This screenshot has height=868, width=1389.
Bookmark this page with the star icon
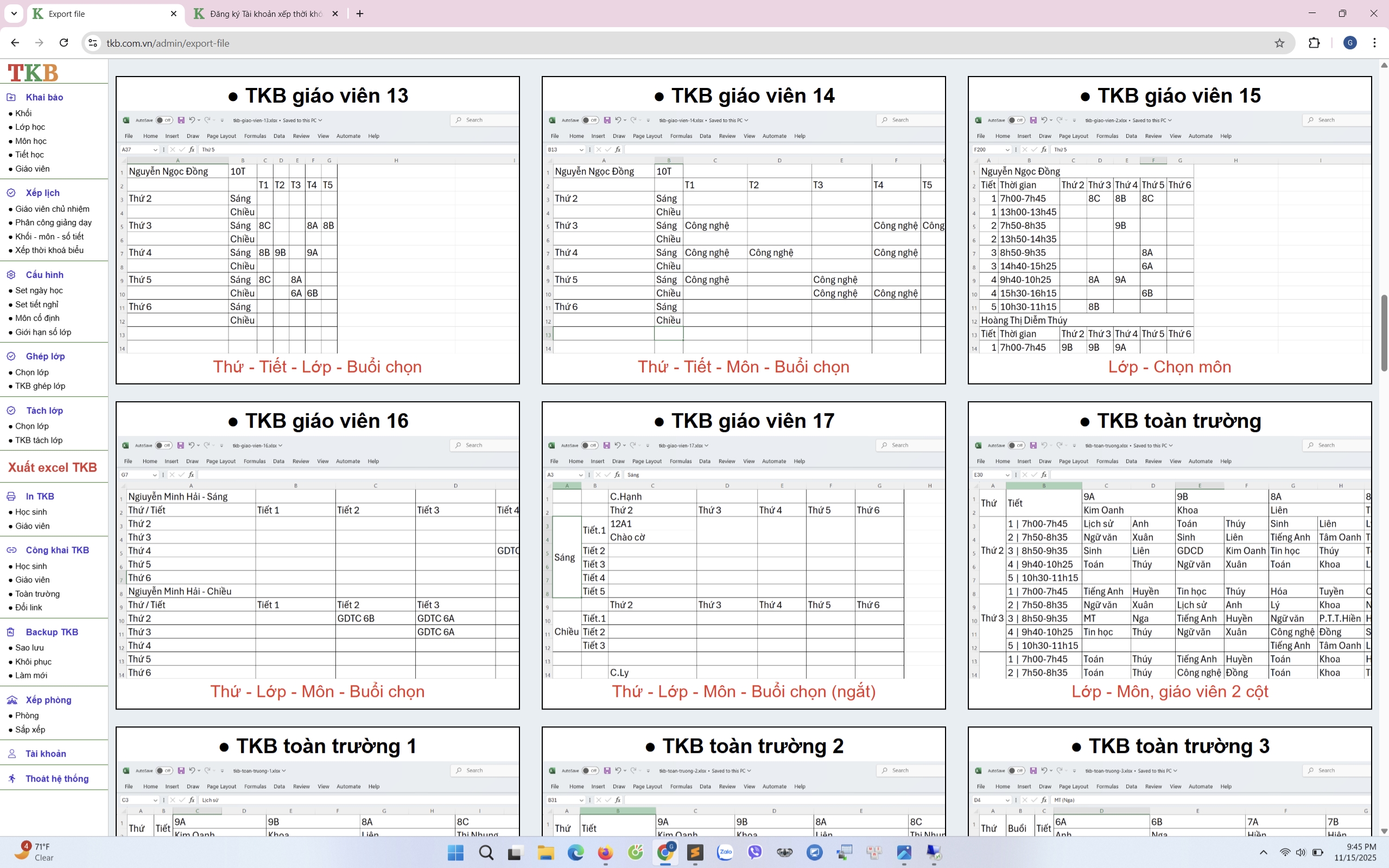point(1279,43)
